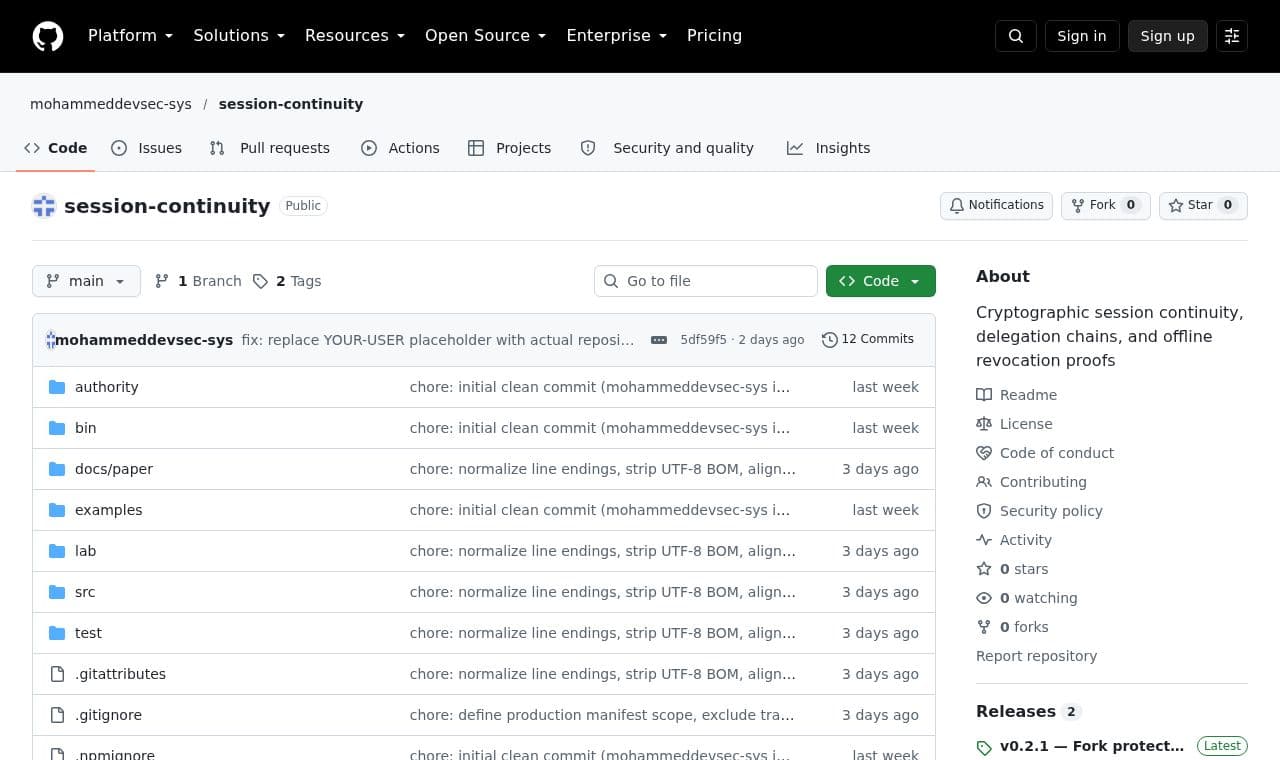The image size is (1280, 760).
Task: Click the GitHub logo icon
Action: pyautogui.click(x=48, y=36)
